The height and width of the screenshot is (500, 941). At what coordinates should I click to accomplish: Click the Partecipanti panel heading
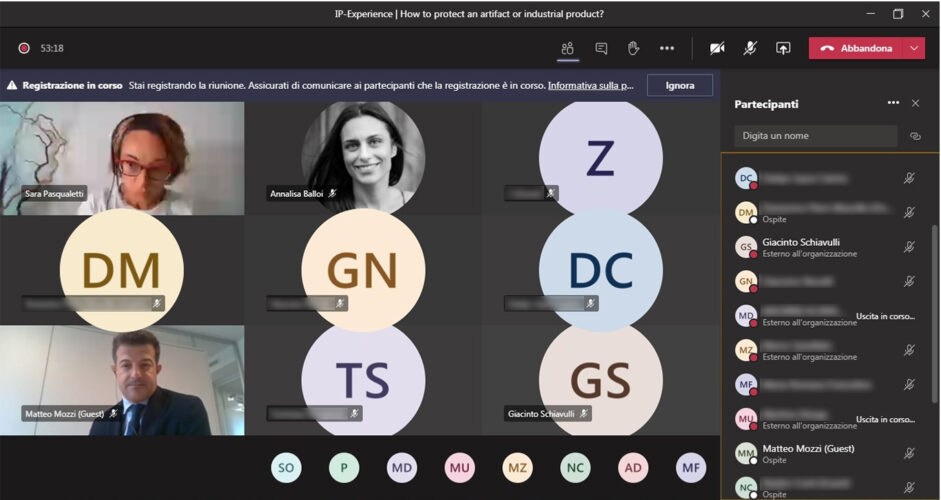(x=766, y=104)
